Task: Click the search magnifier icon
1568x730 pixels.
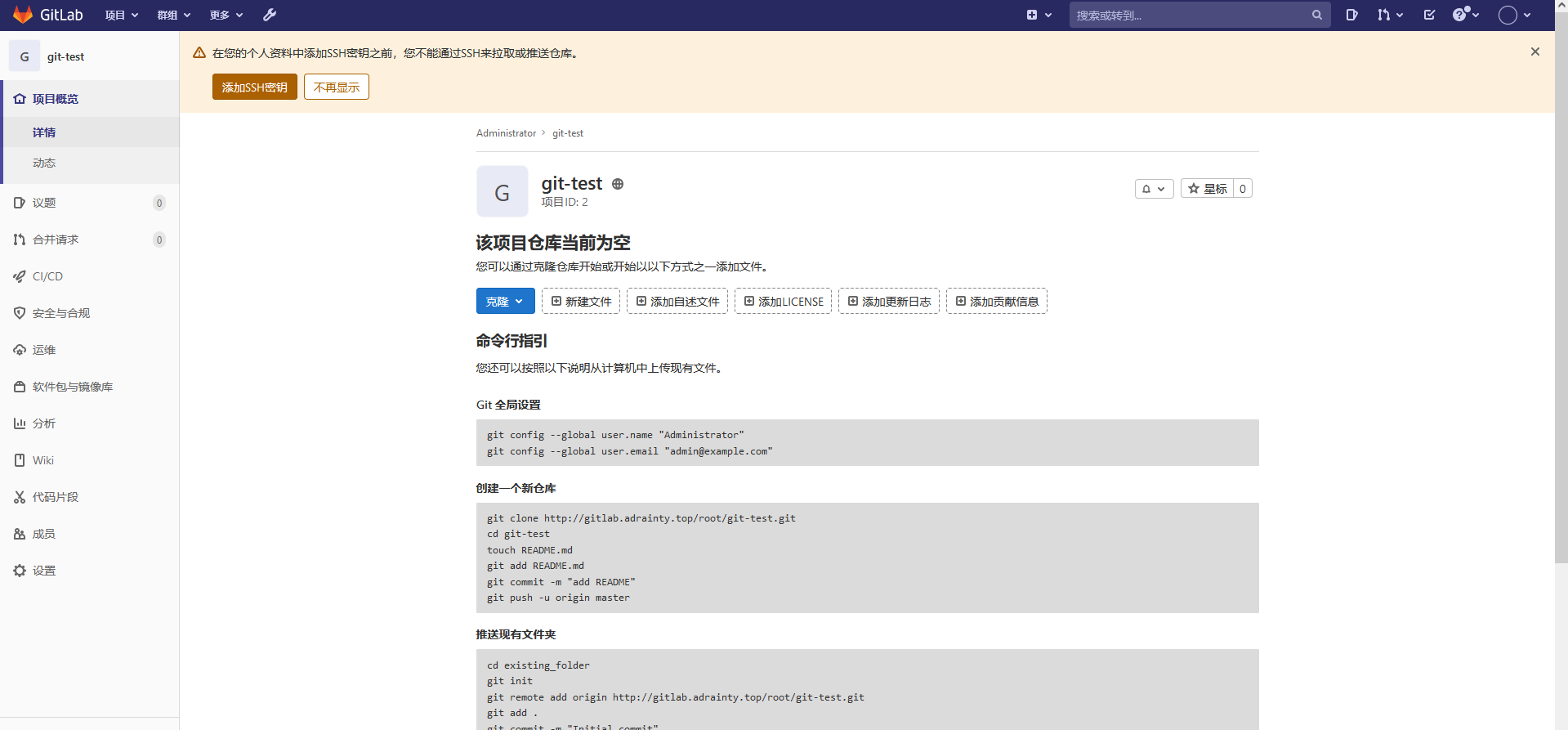Action: pyautogui.click(x=1317, y=15)
